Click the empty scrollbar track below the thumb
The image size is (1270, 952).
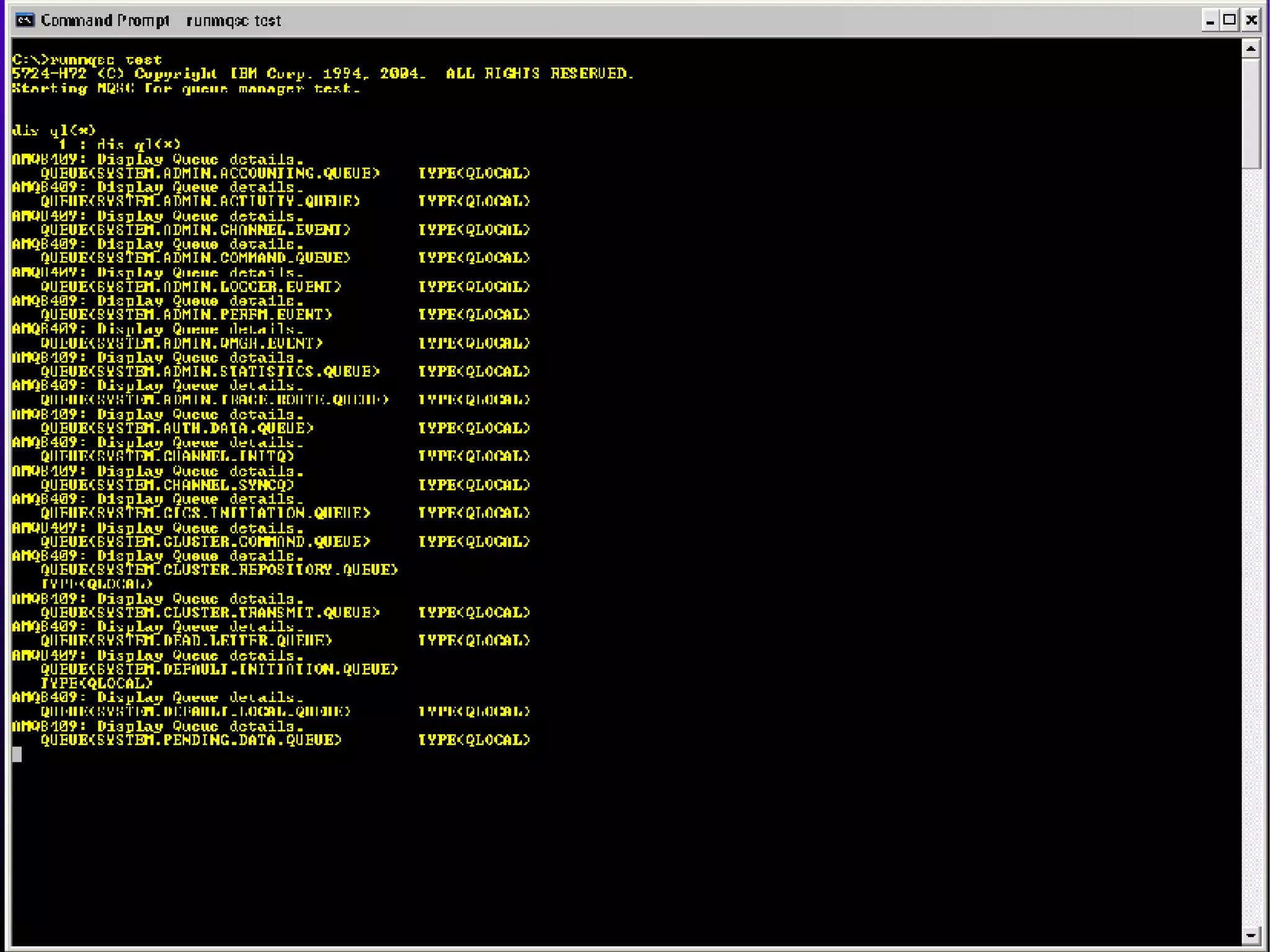pos(1251,546)
